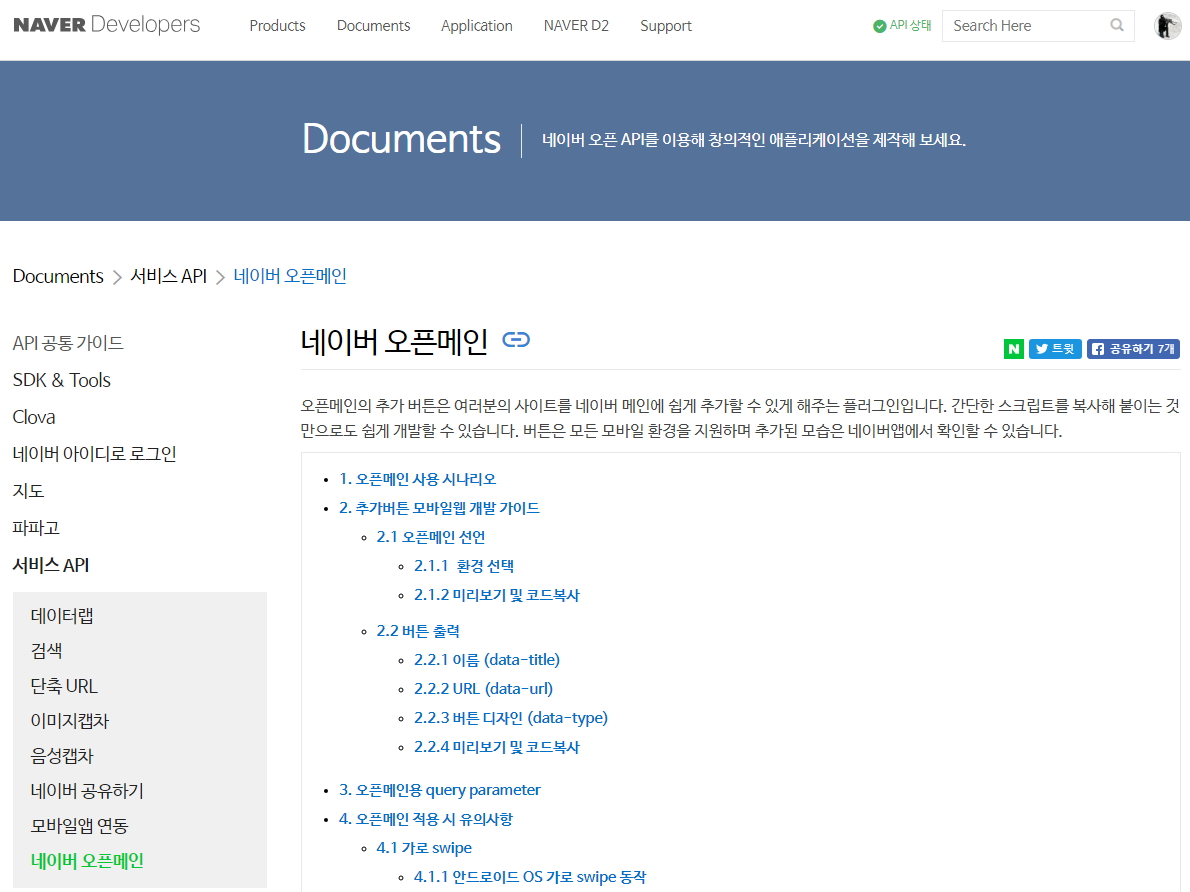The height and width of the screenshot is (892, 1190).
Task: Jump to 2.2.4 미리보기 및 코드복사
Action: (x=497, y=746)
